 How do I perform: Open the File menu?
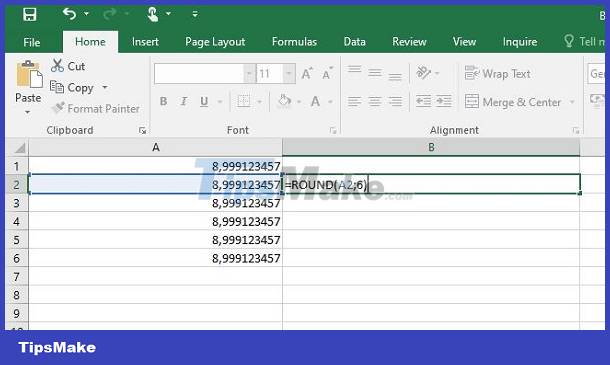[x=32, y=42]
